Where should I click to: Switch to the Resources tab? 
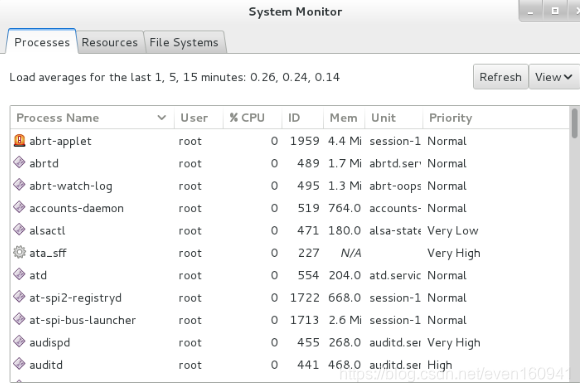pos(109,43)
